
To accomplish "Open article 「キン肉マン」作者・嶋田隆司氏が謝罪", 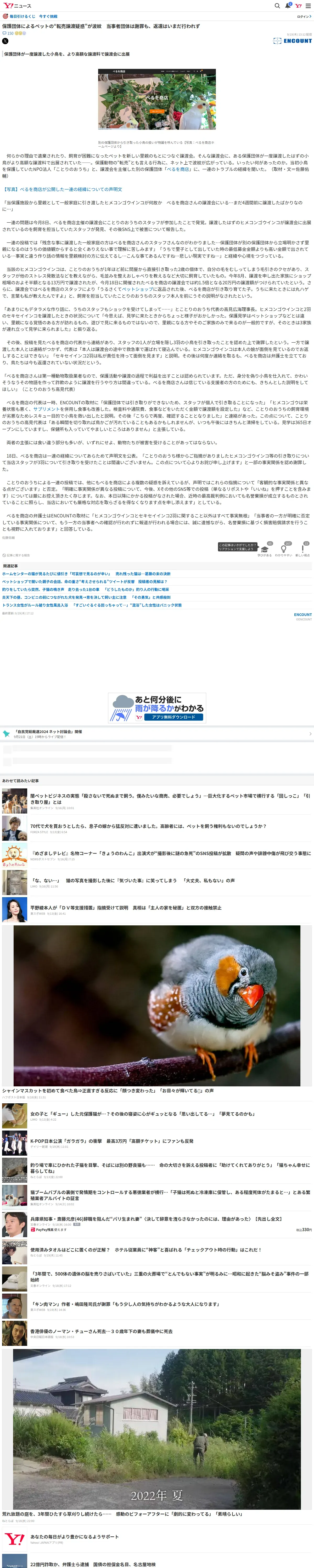I will (x=125, y=1304).
